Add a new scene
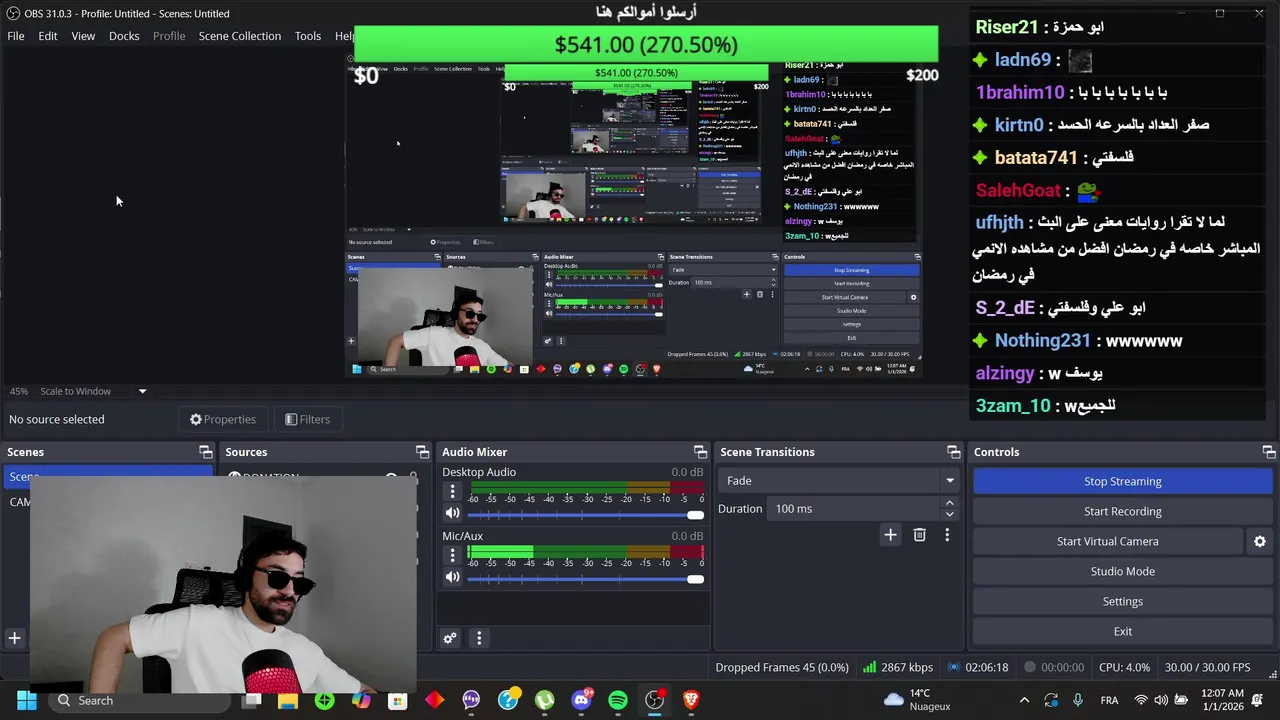 coord(15,638)
